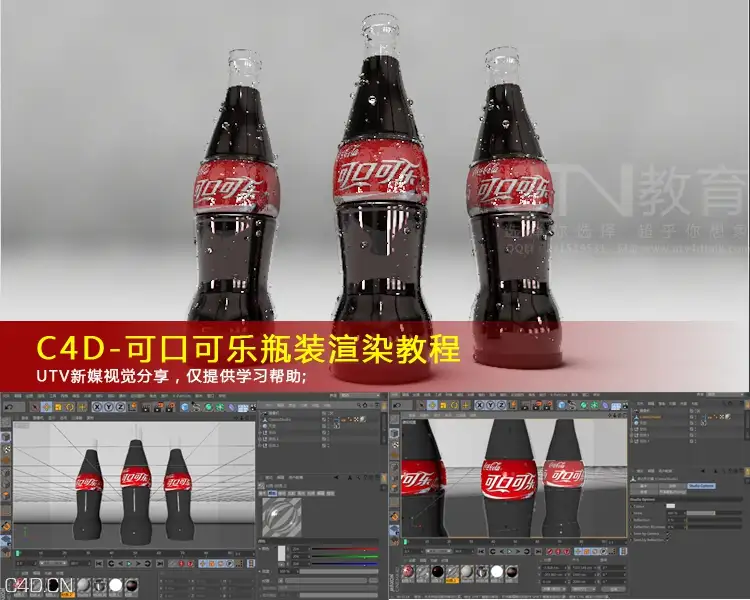
Task: Click material preview thumbnail in left attribute panel
Action: click(x=282, y=517)
